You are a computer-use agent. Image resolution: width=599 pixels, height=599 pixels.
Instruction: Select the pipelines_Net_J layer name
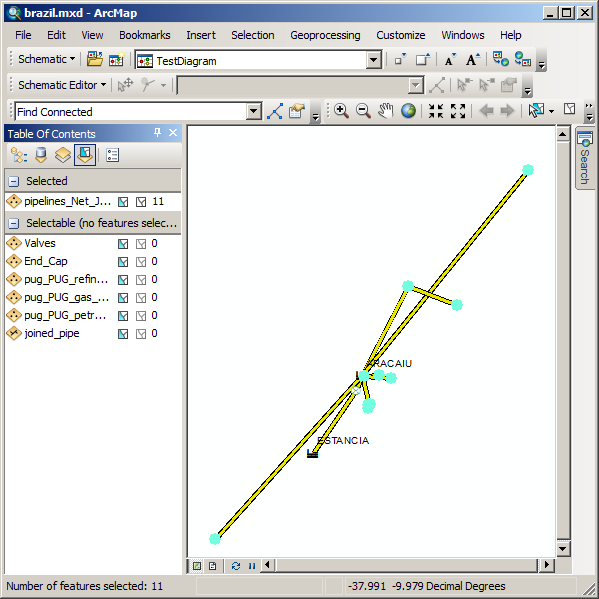[x=68, y=201]
